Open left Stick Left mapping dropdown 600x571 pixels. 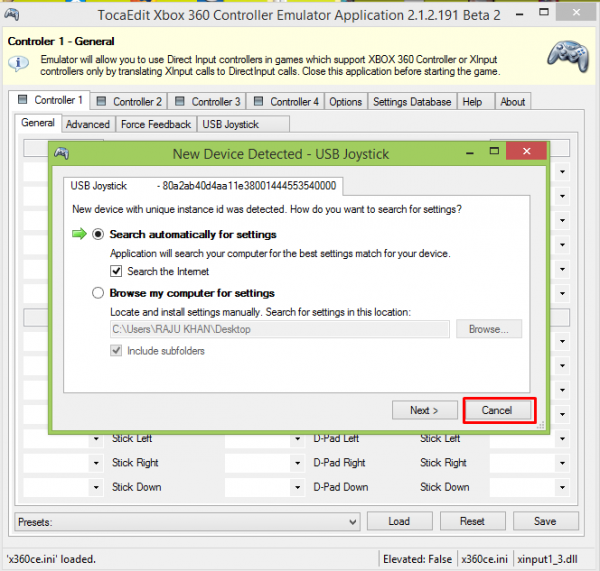point(96,438)
